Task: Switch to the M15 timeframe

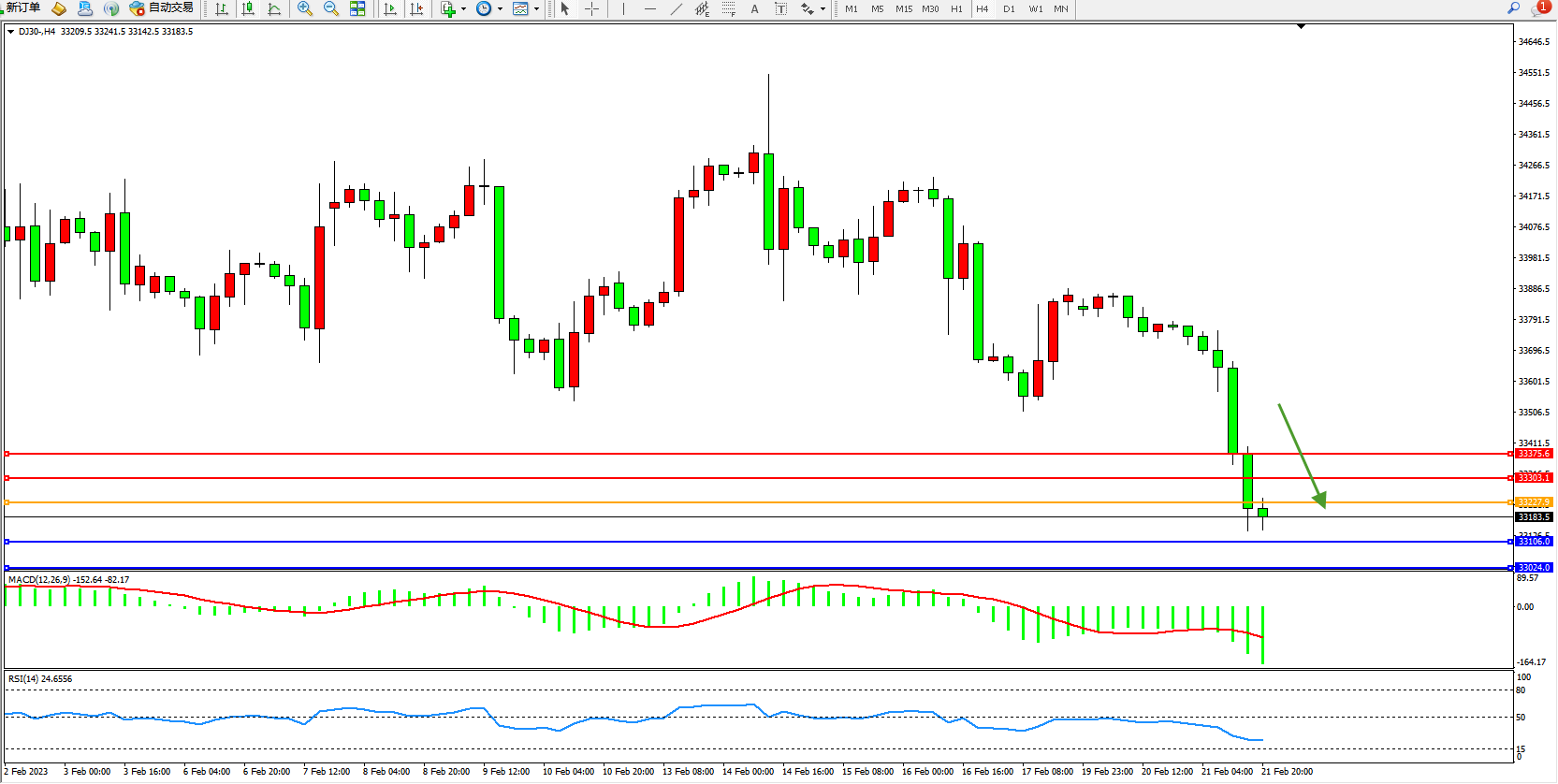Action: pyautogui.click(x=904, y=9)
